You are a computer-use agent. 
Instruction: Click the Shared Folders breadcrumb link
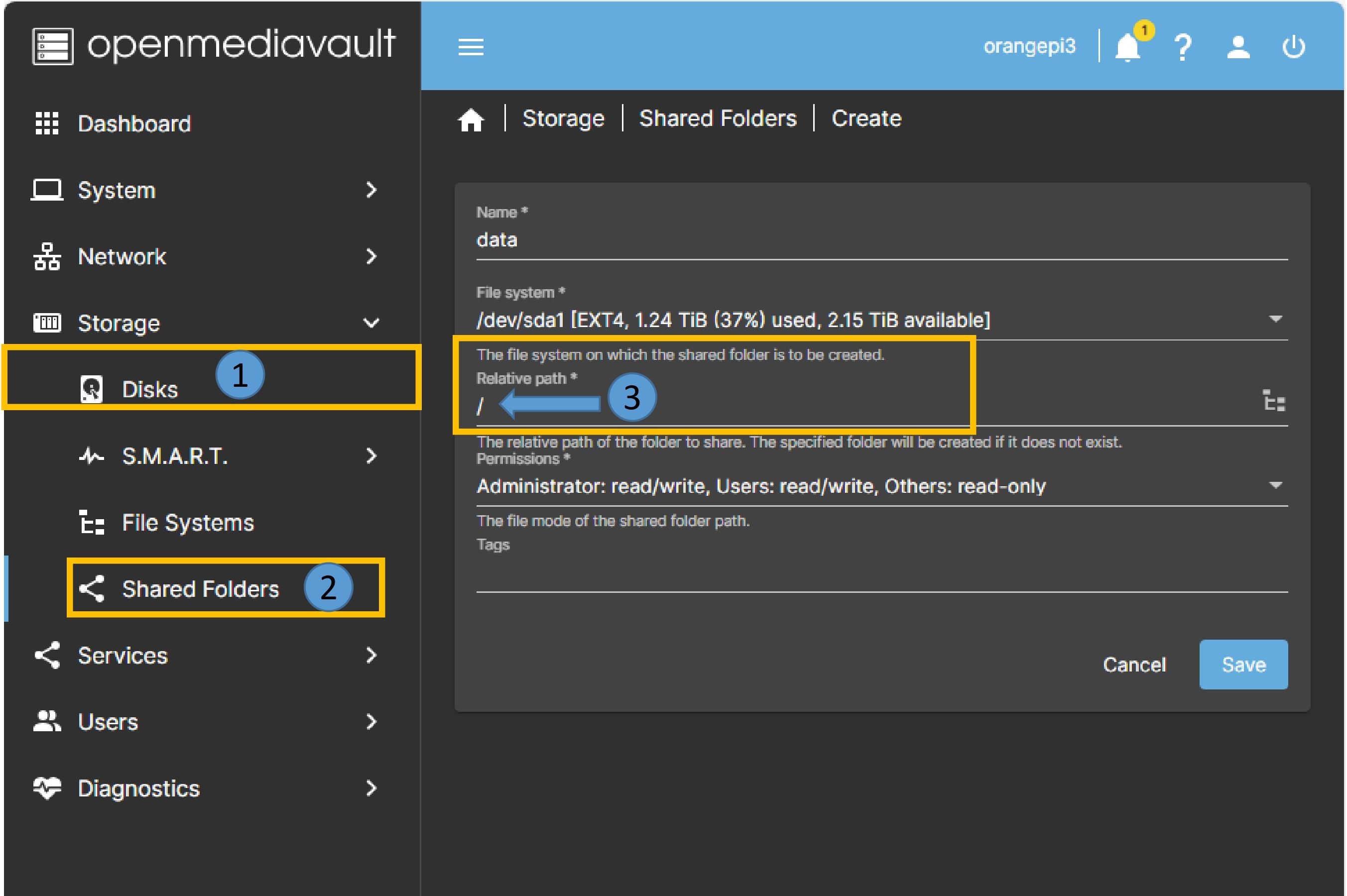tap(717, 118)
